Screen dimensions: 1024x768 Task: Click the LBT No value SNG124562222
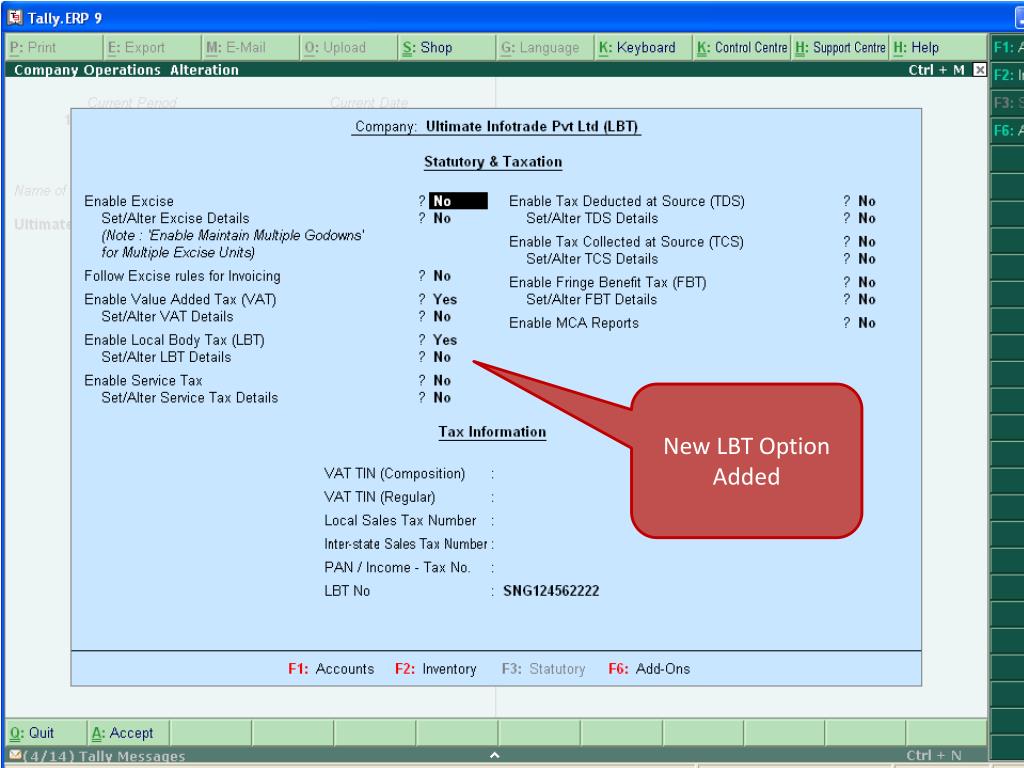click(551, 591)
